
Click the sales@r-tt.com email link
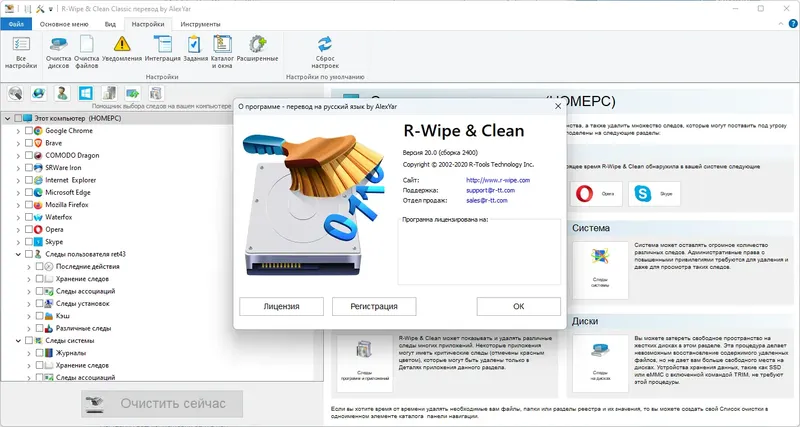tap(487, 200)
